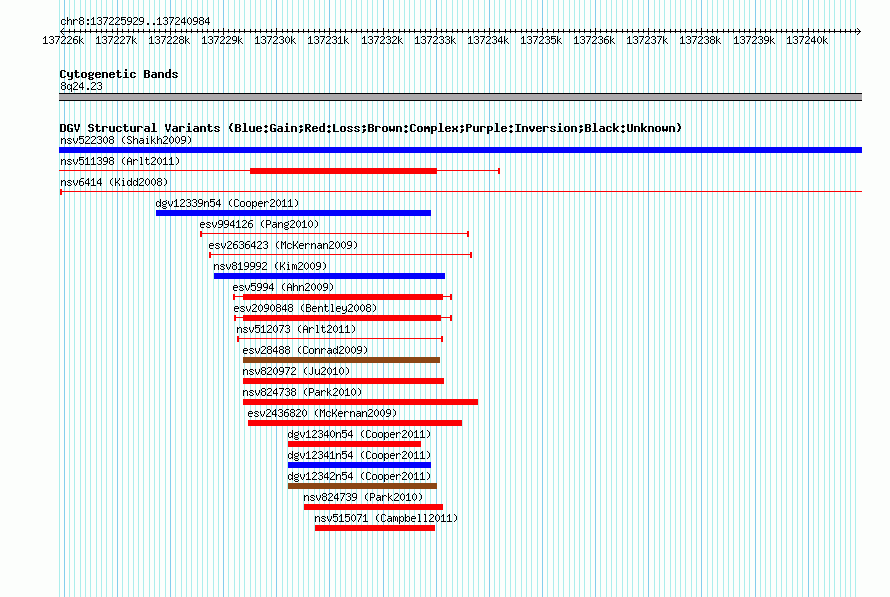This screenshot has width=890, height=597.
Task: Click the 137240k ruler label
Action: 807,40
